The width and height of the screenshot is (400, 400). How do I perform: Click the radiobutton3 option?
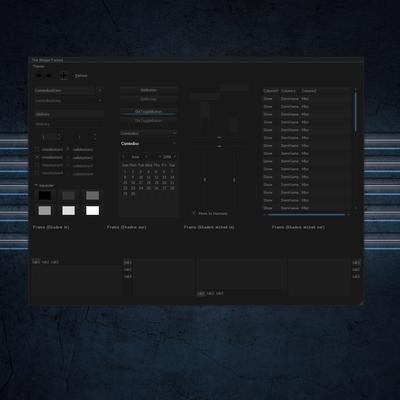coord(80,166)
